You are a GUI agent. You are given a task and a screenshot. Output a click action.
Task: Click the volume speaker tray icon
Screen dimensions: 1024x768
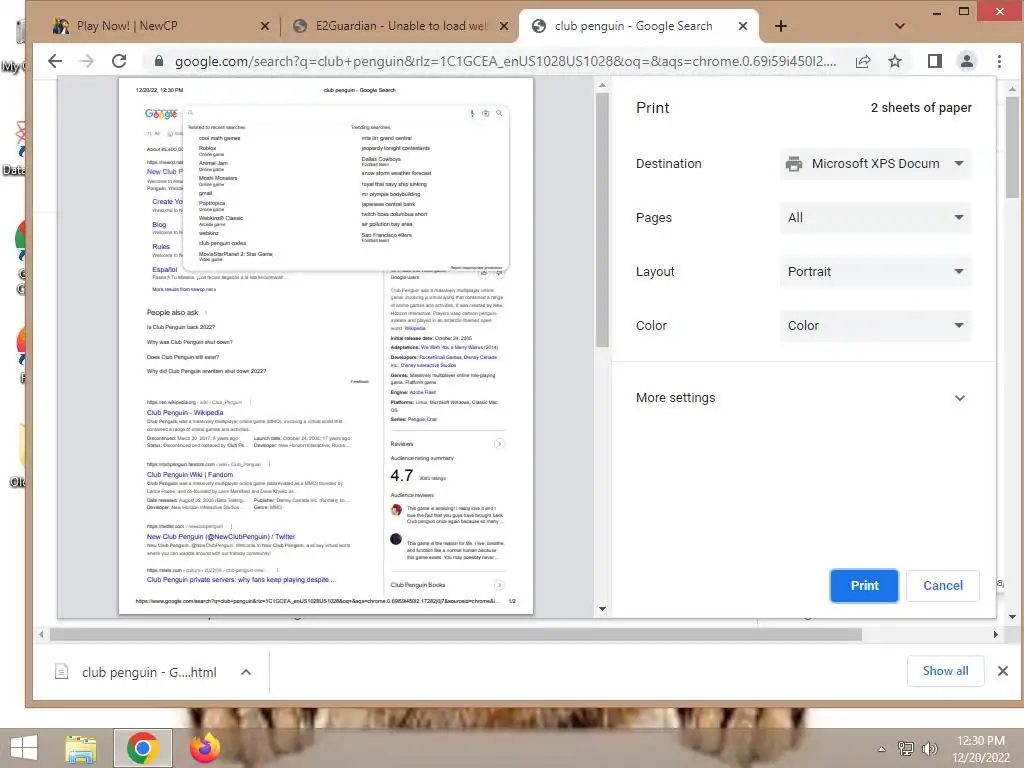coord(929,749)
